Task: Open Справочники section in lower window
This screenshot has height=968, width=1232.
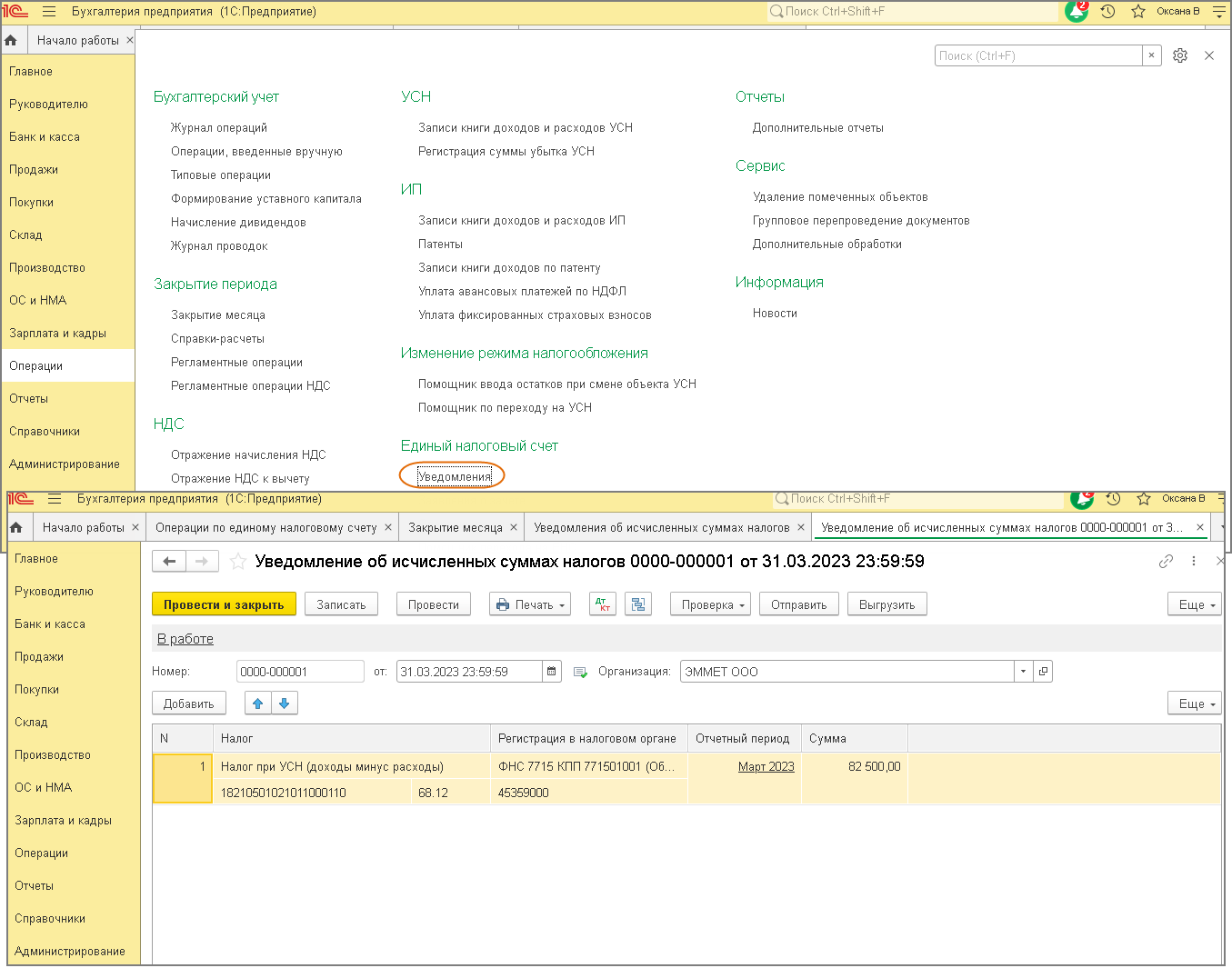Action: 50,918
